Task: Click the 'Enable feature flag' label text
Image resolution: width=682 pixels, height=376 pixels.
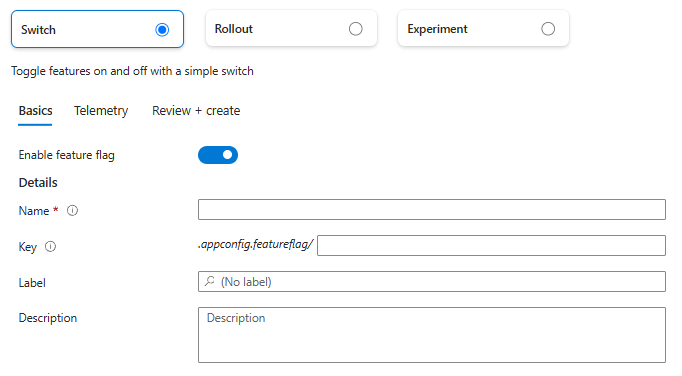Action: tap(67, 155)
